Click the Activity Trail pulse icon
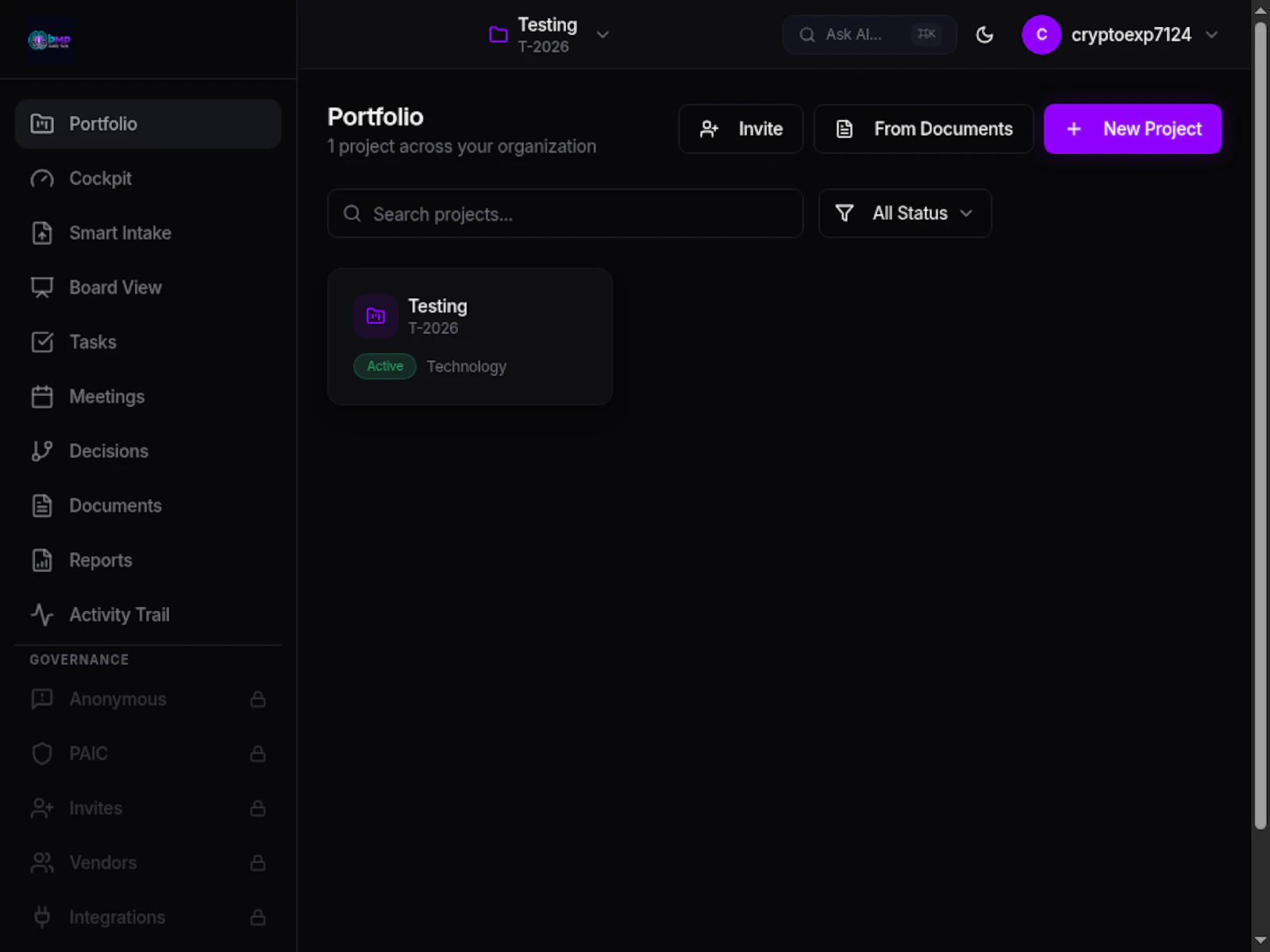Image resolution: width=1270 pixels, height=952 pixels. [42, 615]
